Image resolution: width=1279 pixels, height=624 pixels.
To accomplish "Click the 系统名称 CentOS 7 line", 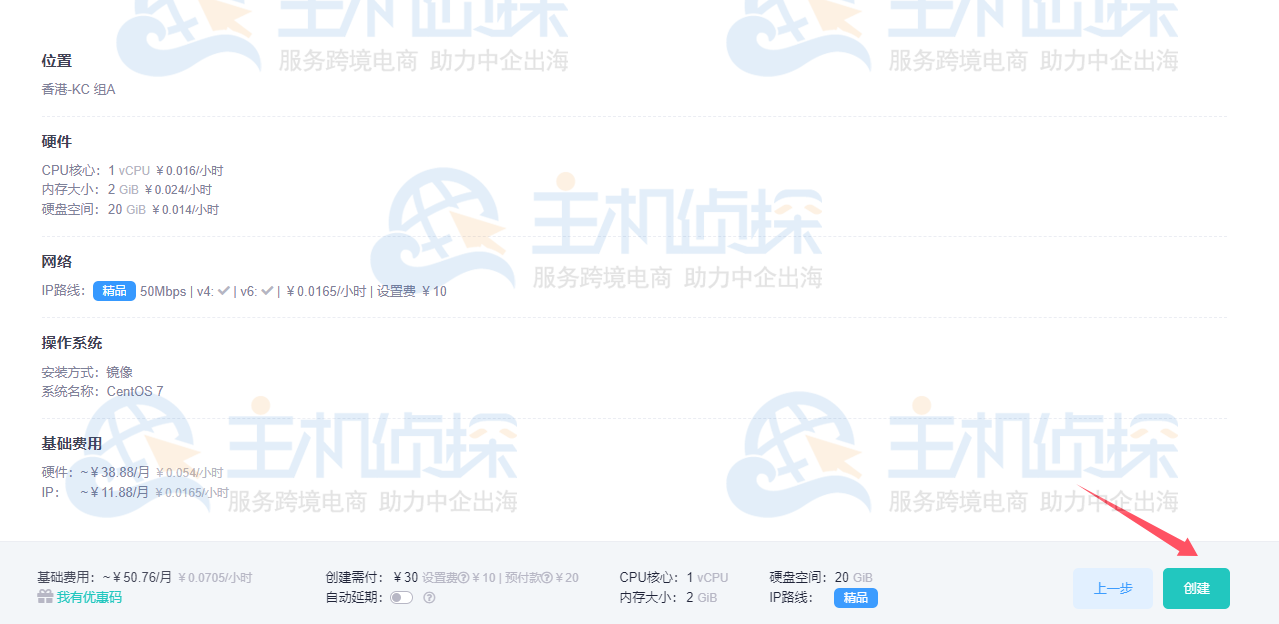I will pyautogui.click(x=102, y=391).
